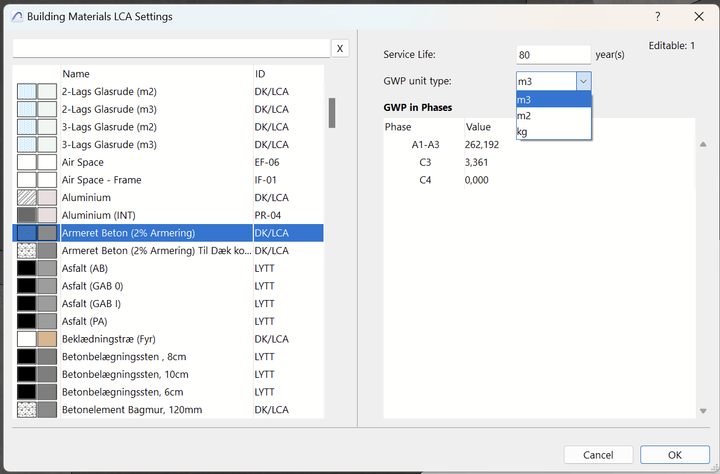The height and width of the screenshot is (474, 720).
Task: Click the Service Life input field
Action: [x=553, y=54]
